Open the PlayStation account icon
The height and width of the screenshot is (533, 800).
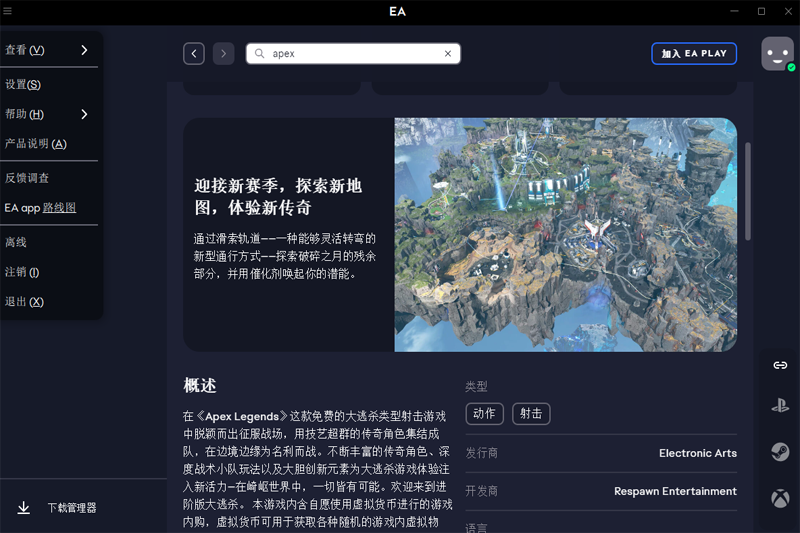780,407
